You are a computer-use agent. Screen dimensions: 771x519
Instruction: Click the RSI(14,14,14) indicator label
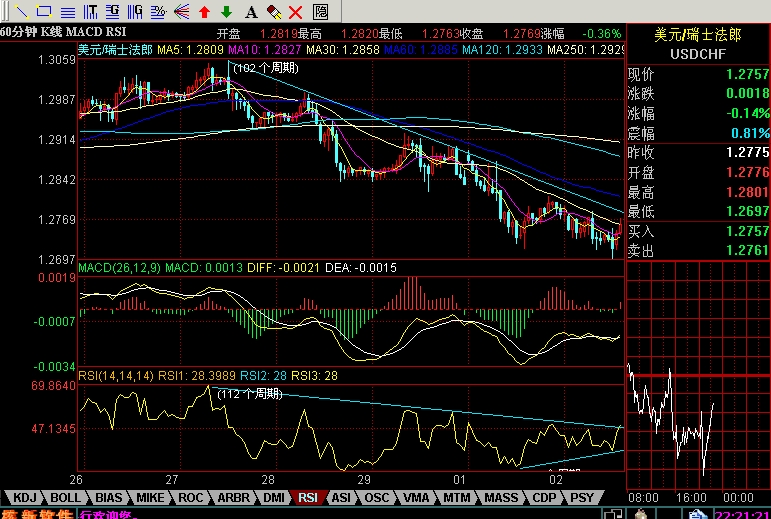point(116,376)
